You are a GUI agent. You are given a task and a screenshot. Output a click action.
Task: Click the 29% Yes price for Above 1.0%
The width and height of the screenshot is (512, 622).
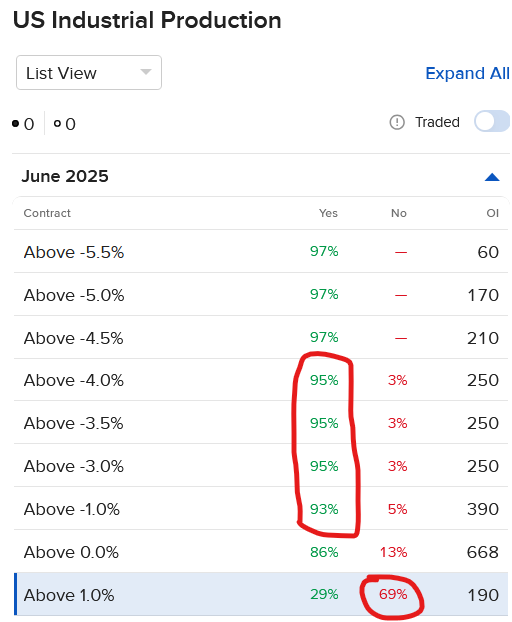point(324,594)
